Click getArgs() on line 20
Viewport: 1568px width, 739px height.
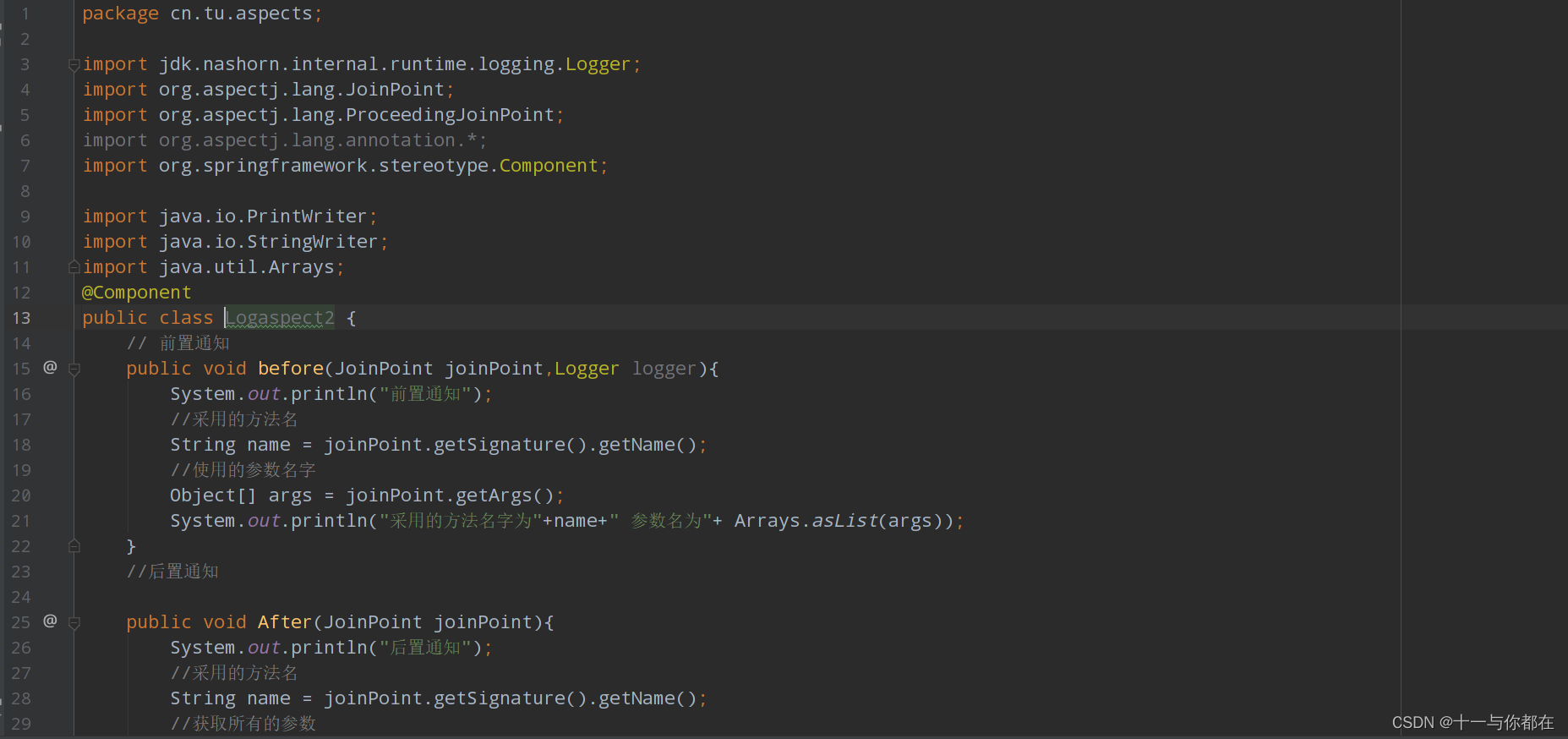pyautogui.click(x=505, y=495)
